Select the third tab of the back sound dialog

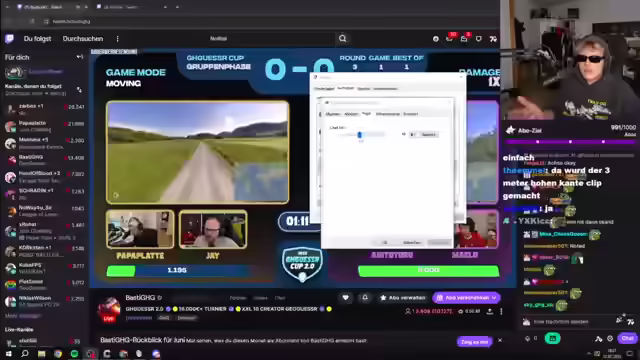(363, 89)
